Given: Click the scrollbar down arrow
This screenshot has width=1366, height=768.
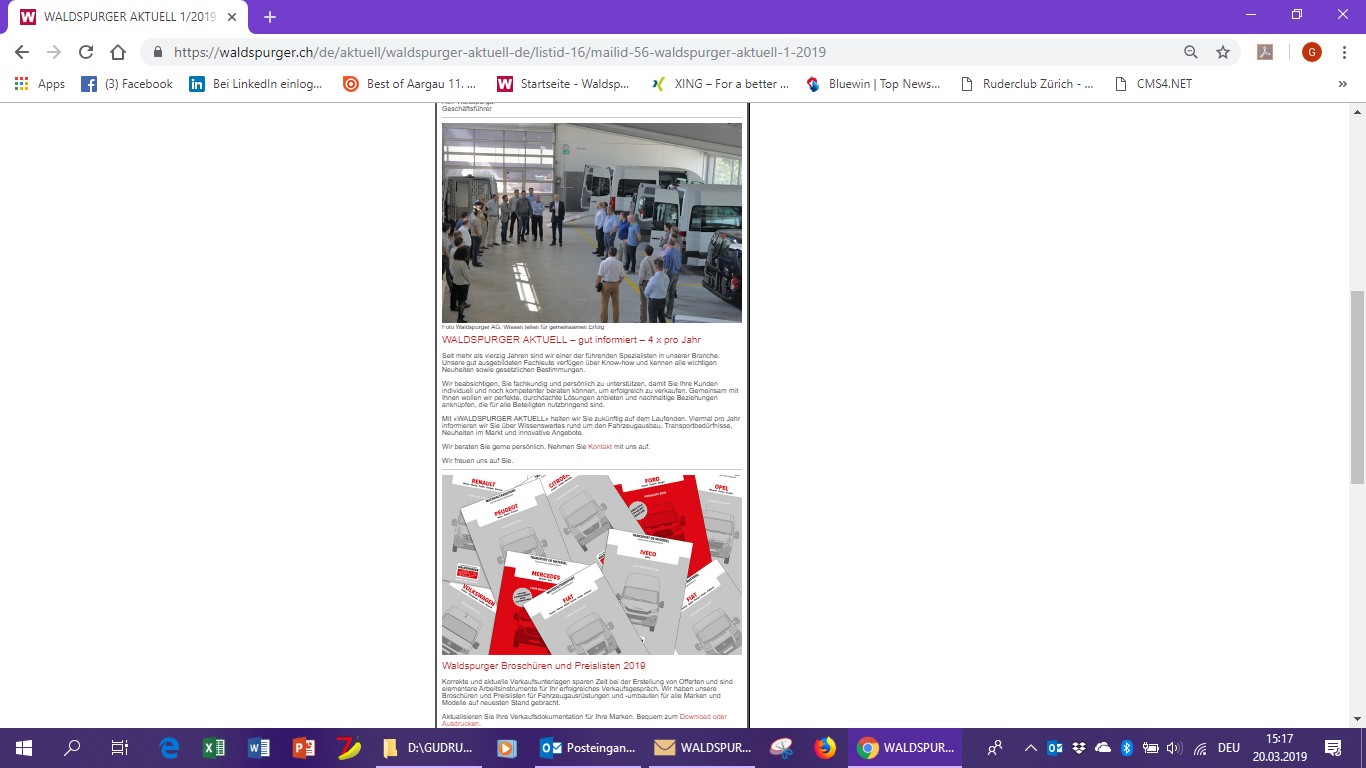Looking at the screenshot, I should 1357,719.
